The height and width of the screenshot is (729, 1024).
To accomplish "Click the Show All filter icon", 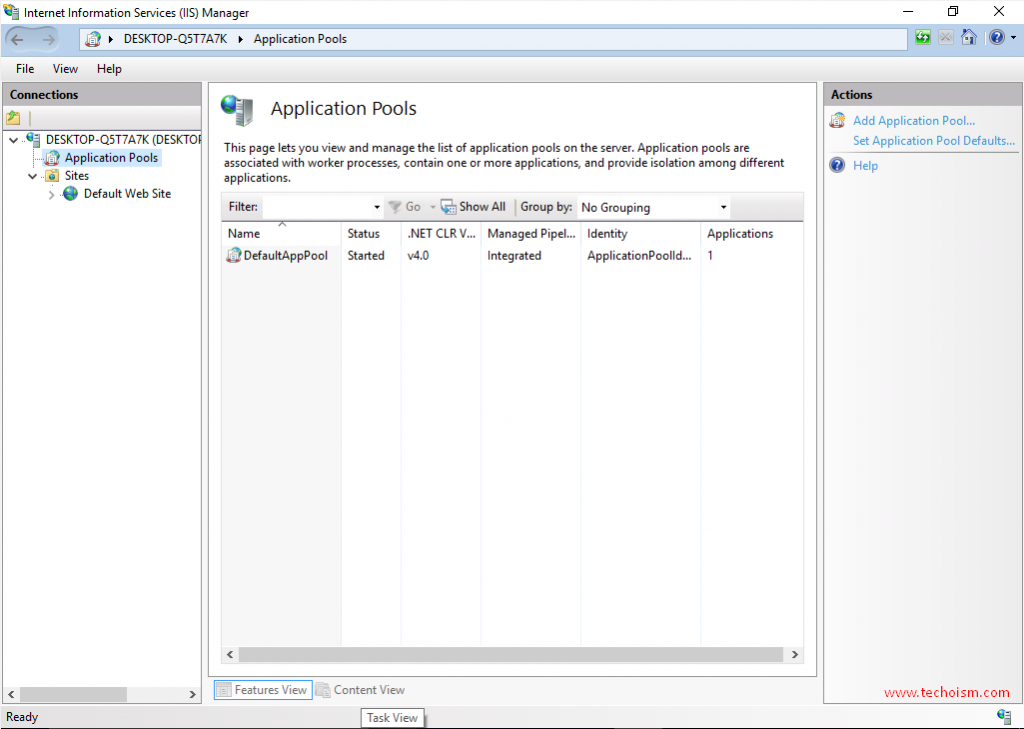I will (x=448, y=207).
